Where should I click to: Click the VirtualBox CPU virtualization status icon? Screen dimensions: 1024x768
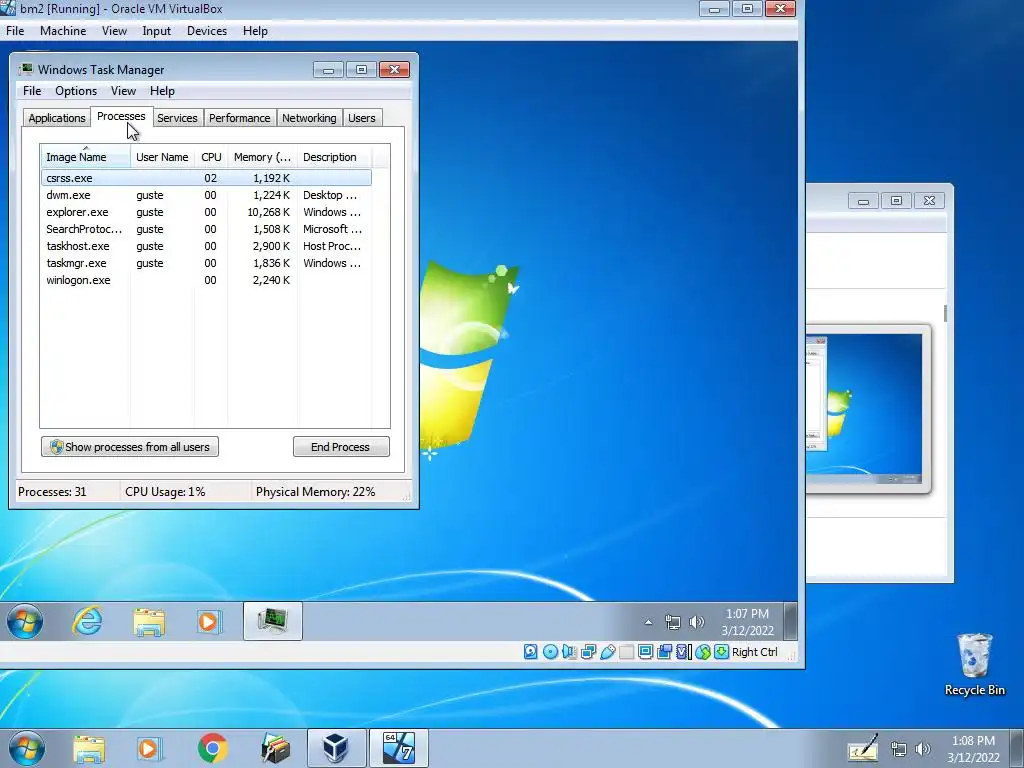(684, 652)
